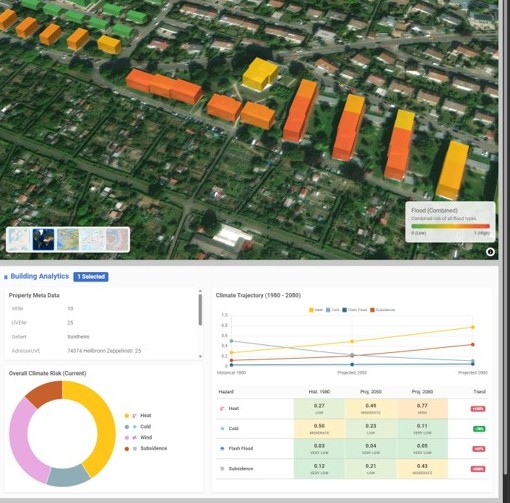
Task: Click the Subsidence icon in hazard table
Action: [222, 468]
